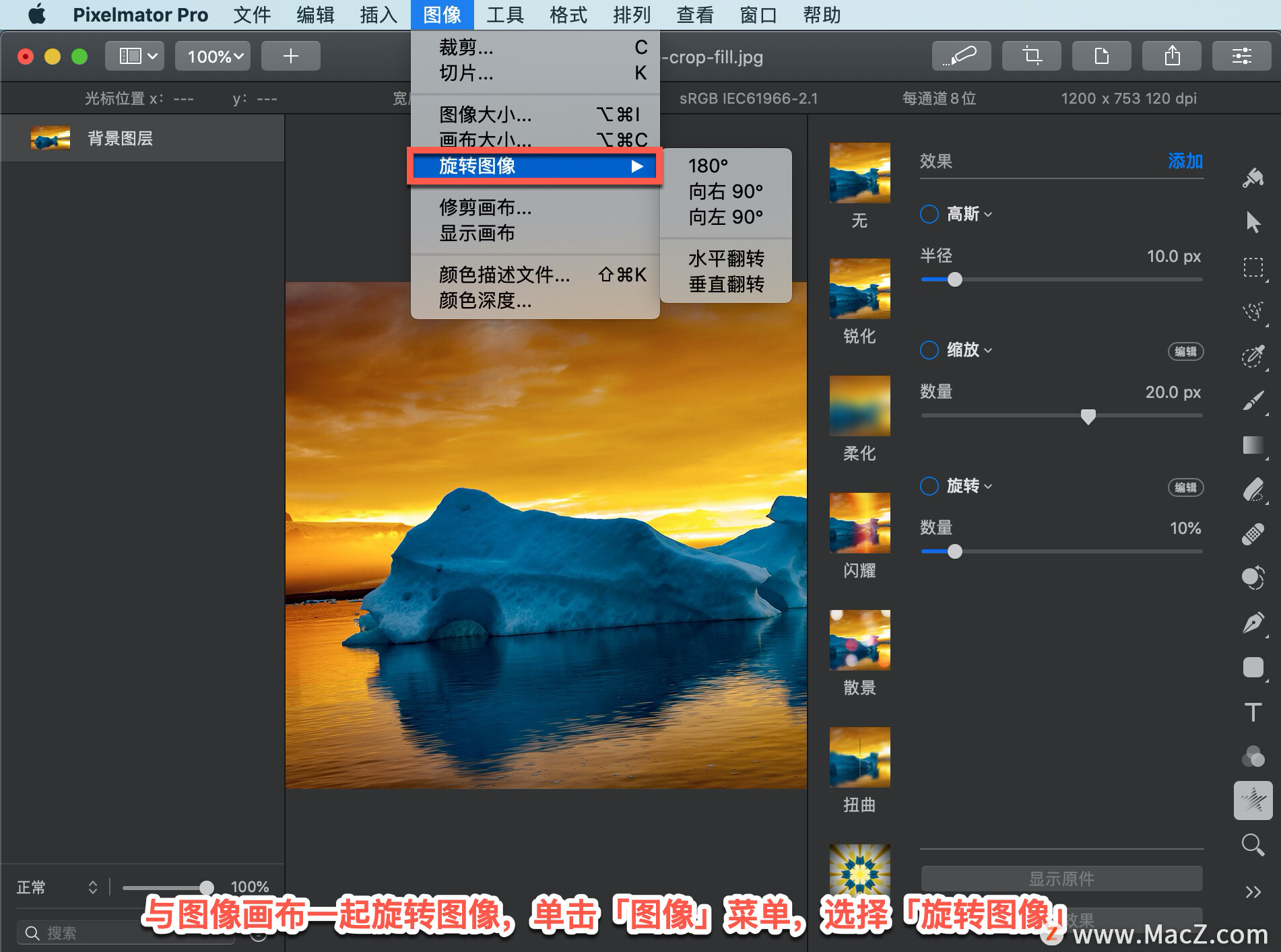
Task: Click the plus Add button in toolbar
Action: pos(290,56)
